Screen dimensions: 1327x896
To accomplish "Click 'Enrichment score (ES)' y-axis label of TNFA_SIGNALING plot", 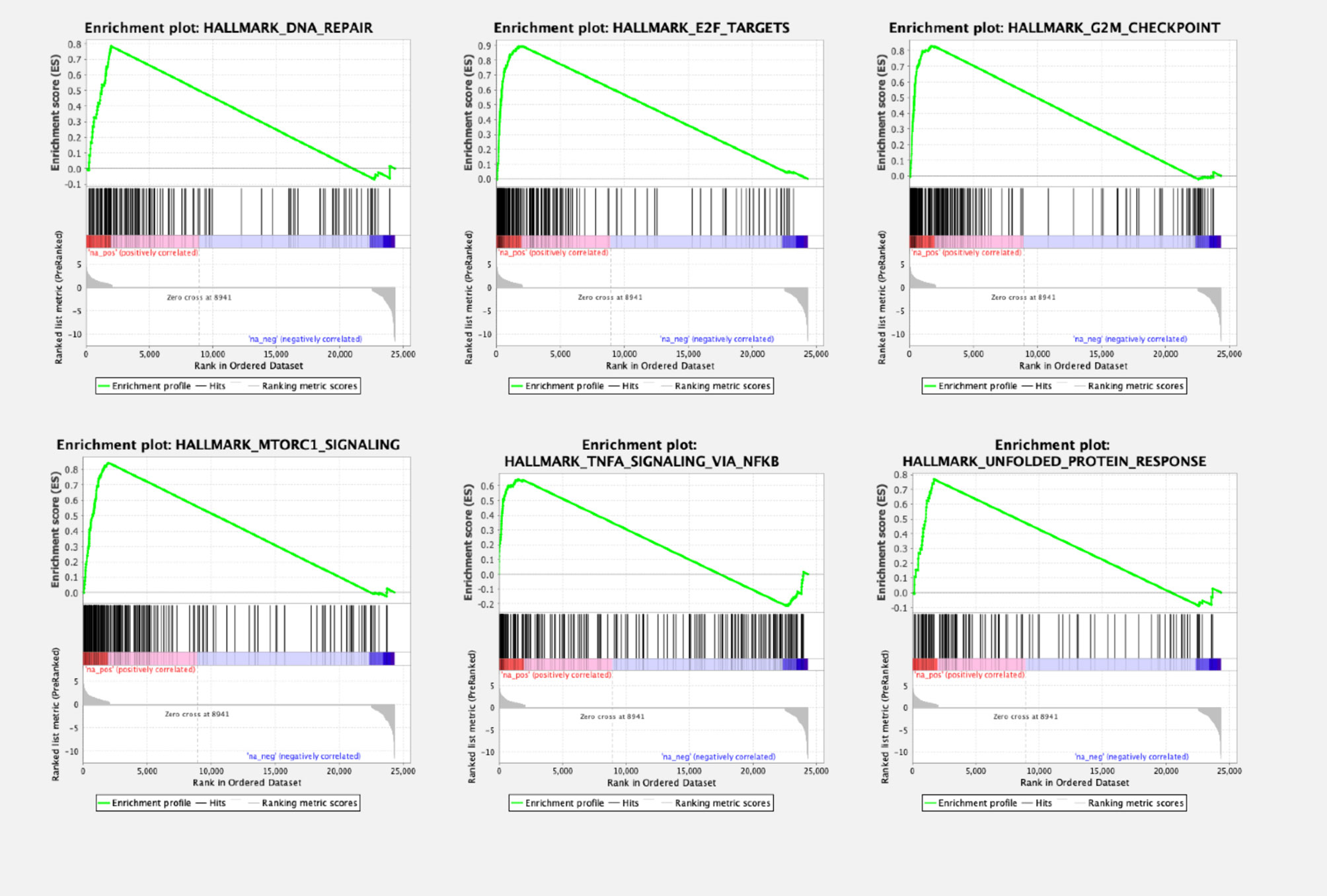I will tap(469, 542).
